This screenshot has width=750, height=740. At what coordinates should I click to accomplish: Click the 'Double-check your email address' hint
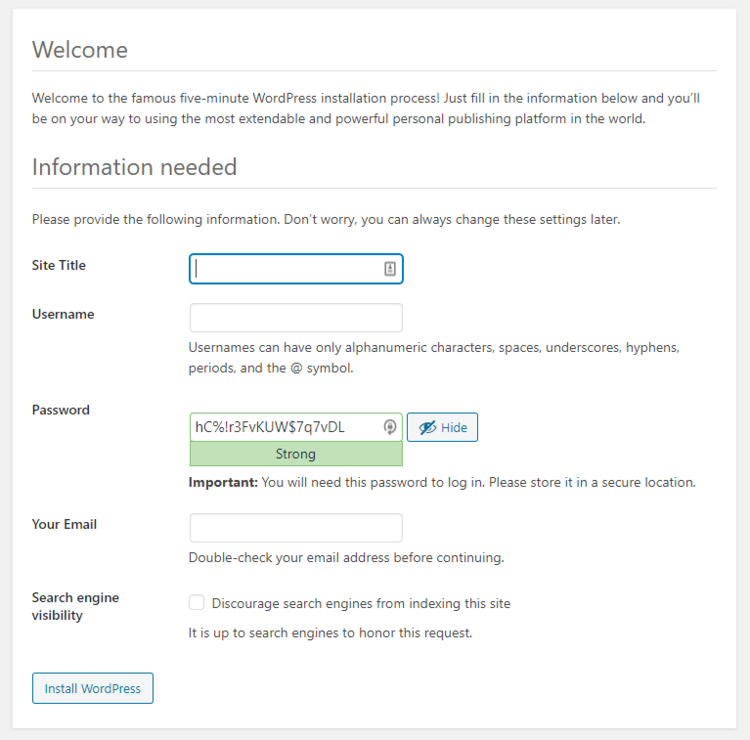tap(346, 557)
